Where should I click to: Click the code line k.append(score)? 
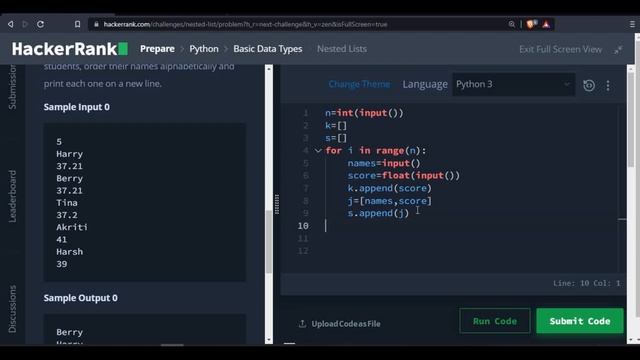tap(389, 188)
